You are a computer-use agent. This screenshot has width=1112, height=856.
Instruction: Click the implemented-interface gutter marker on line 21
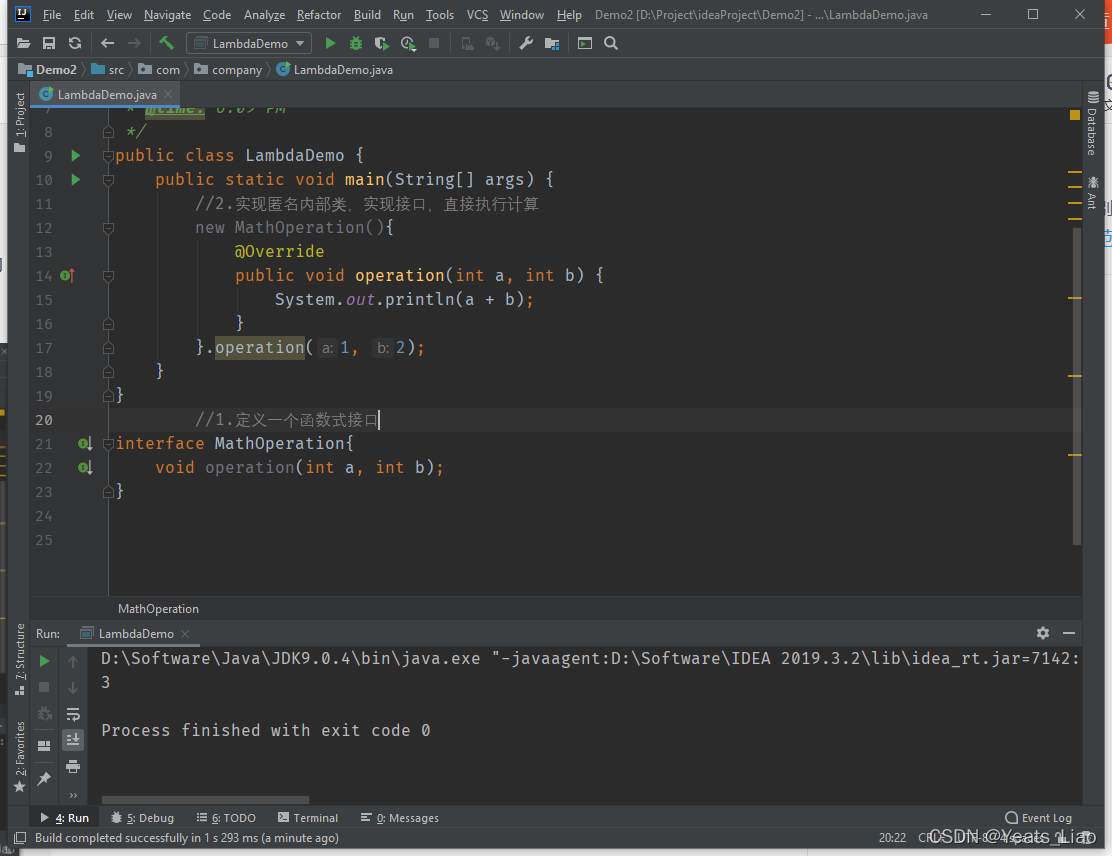click(85, 444)
